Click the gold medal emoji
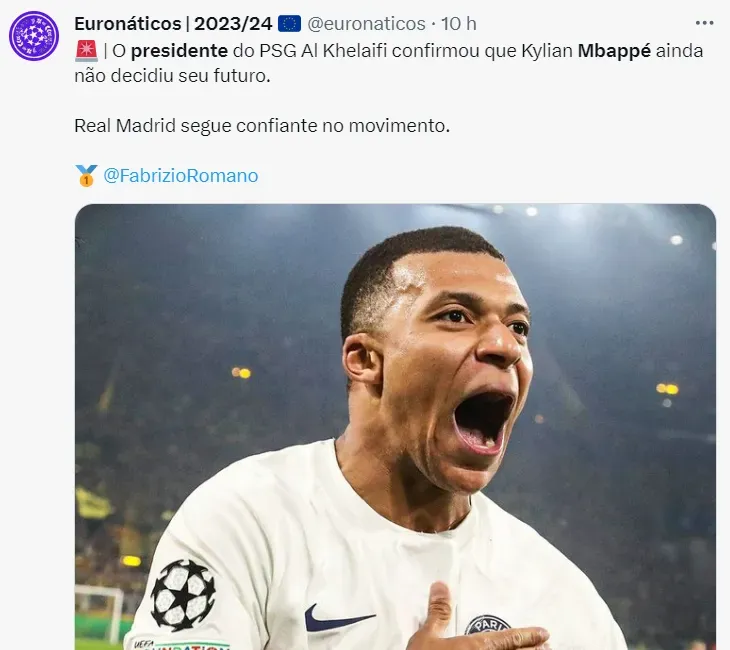Screen dimensions: 730x650 (86, 176)
